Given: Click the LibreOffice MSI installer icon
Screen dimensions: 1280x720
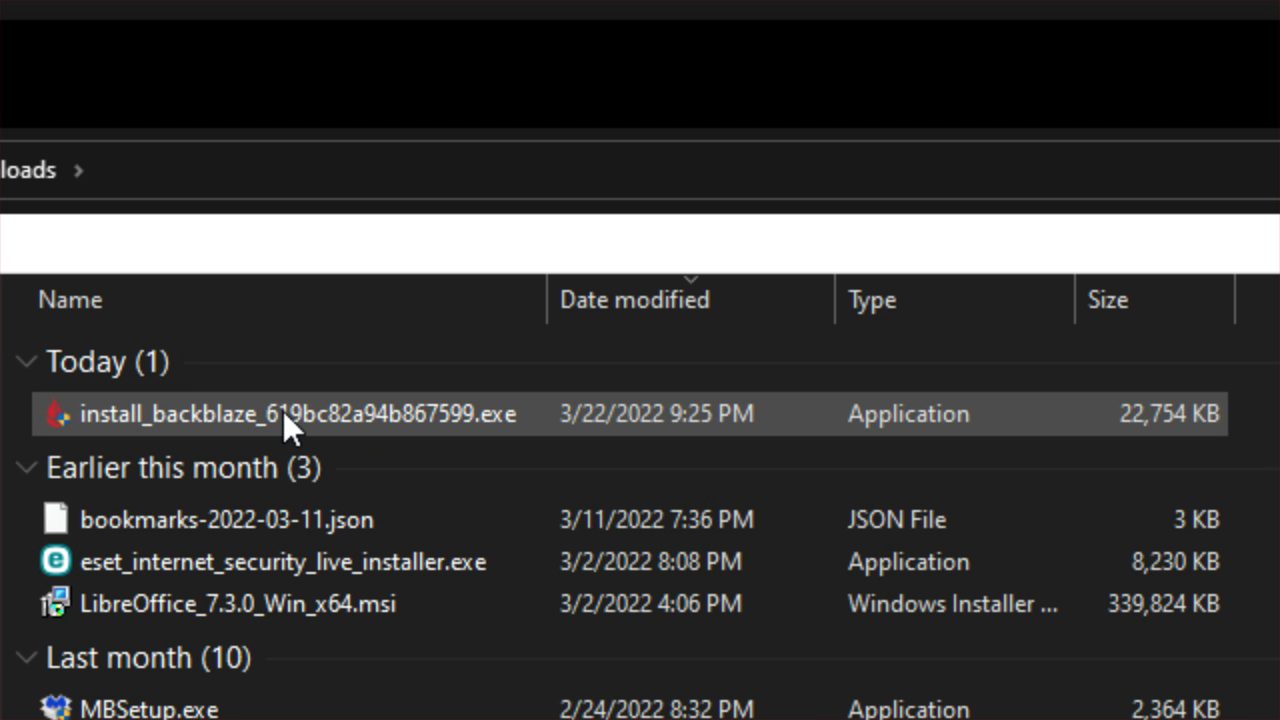Looking at the screenshot, I should (56, 603).
